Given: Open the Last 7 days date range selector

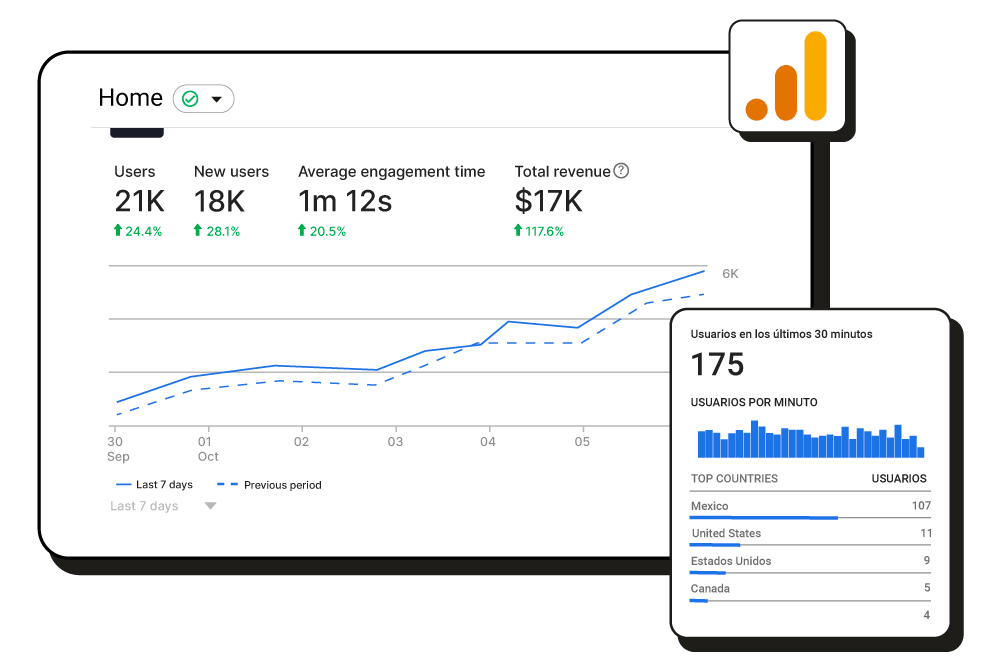Looking at the screenshot, I should tap(143, 506).
